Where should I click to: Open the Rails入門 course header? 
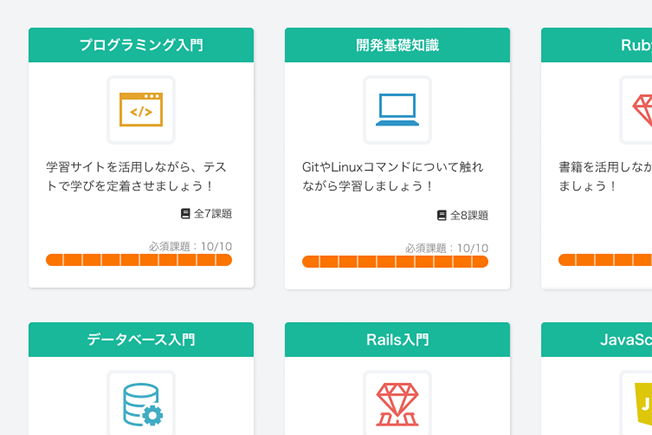coord(397,339)
